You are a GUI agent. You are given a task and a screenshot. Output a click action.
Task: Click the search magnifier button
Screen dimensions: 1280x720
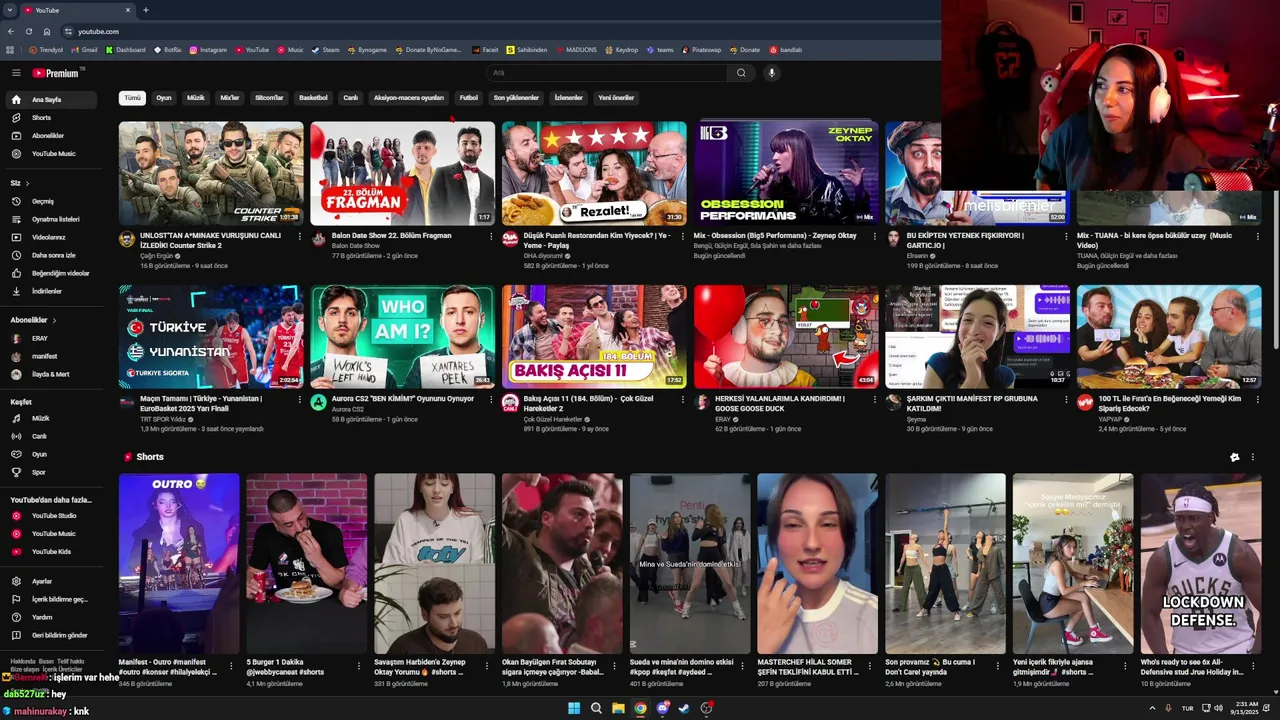pyautogui.click(x=741, y=73)
